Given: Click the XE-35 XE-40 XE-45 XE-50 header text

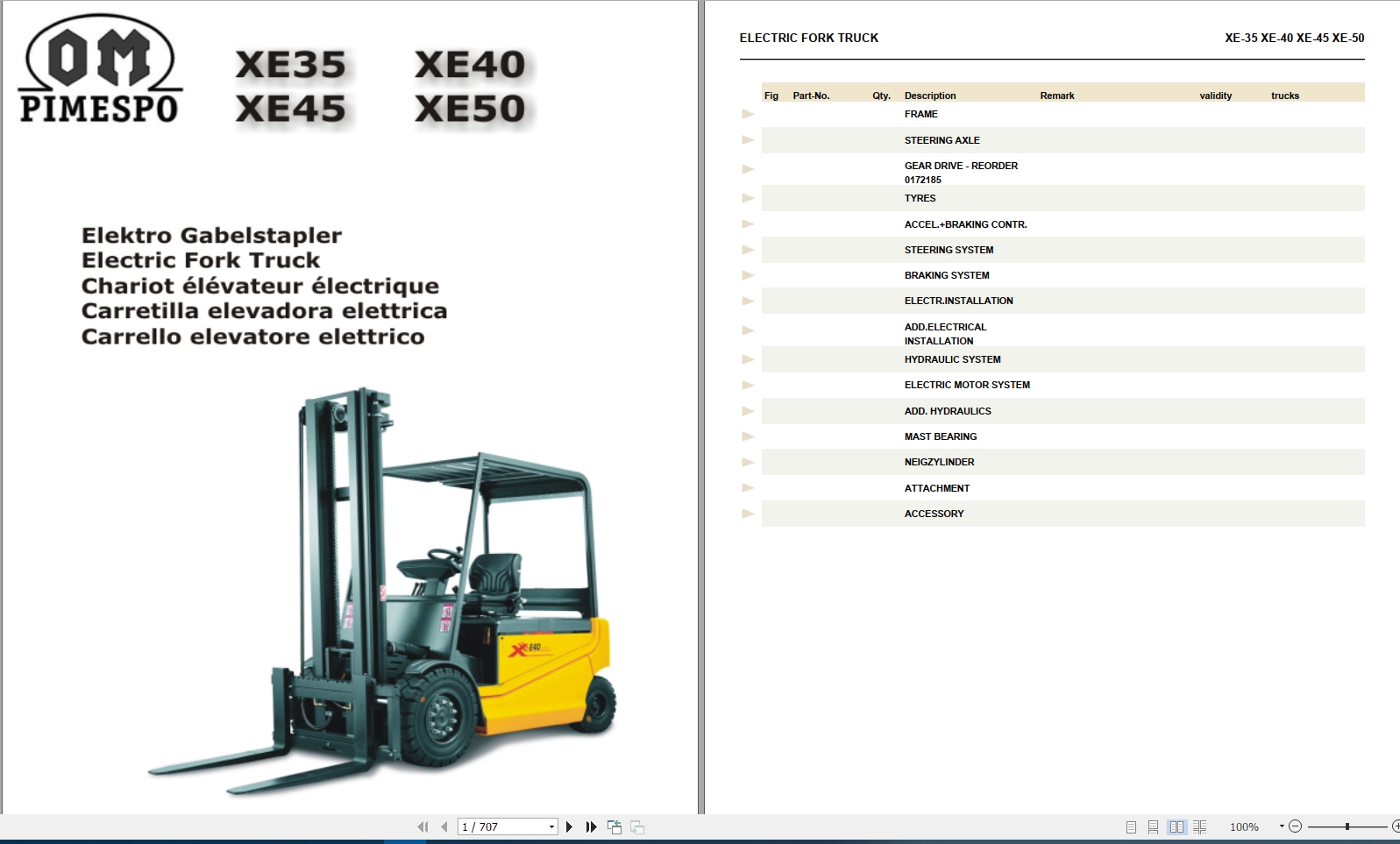Looking at the screenshot, I should 1294,38.
